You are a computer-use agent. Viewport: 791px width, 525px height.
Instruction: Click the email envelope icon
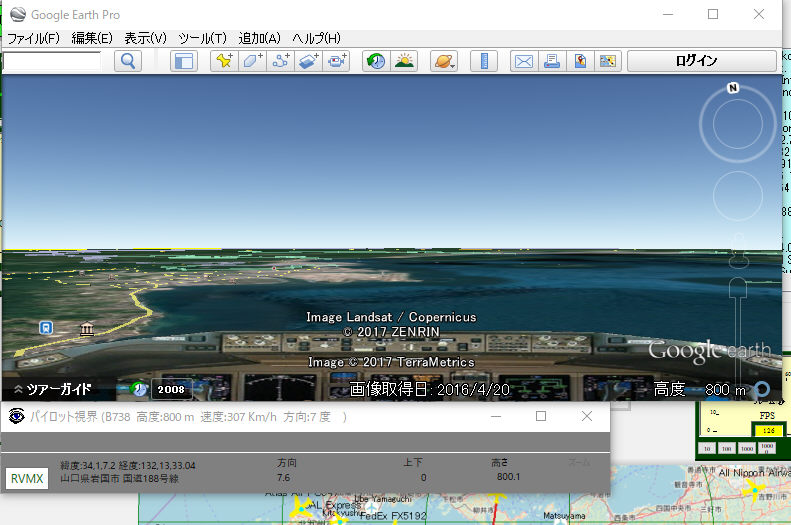pos(523,61)
